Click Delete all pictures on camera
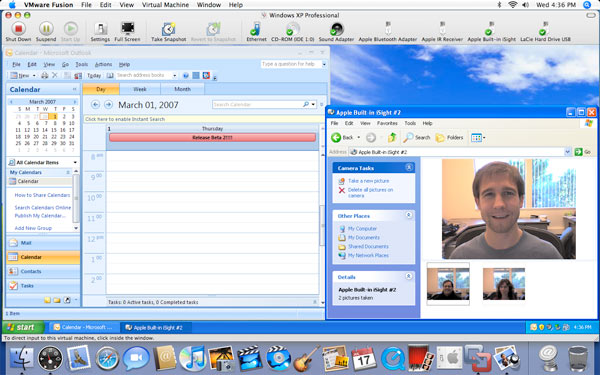 (x=370, y=192)
